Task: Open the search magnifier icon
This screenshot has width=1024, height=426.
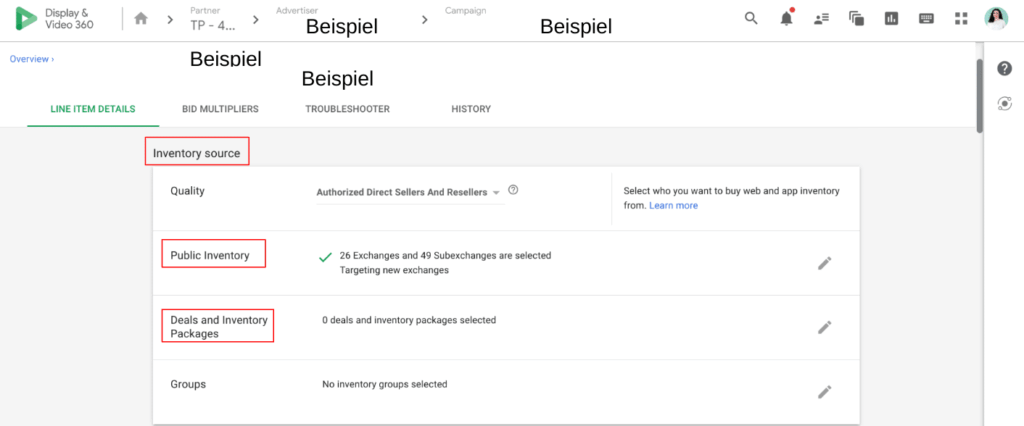Action: [x=751, y=18]
